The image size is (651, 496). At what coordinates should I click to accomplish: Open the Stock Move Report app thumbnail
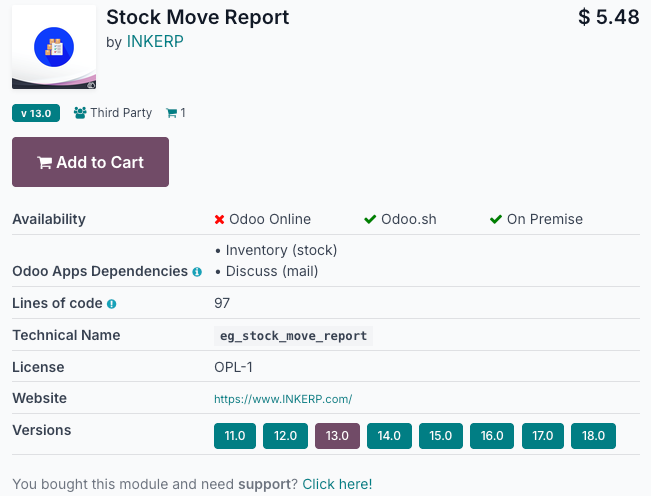coord(54,47)
